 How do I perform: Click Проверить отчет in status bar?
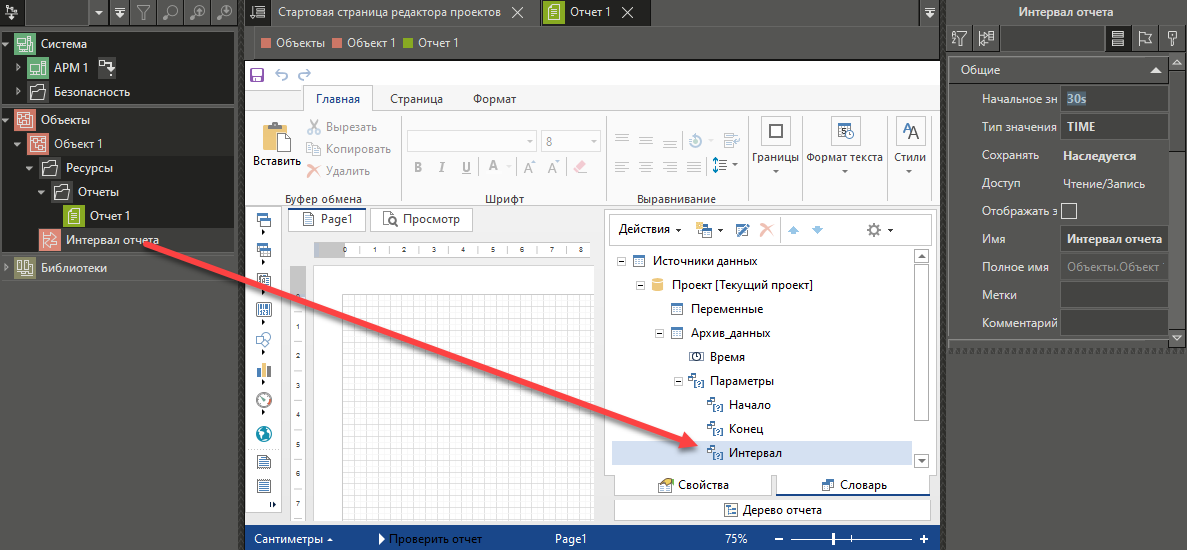[430, 539]
